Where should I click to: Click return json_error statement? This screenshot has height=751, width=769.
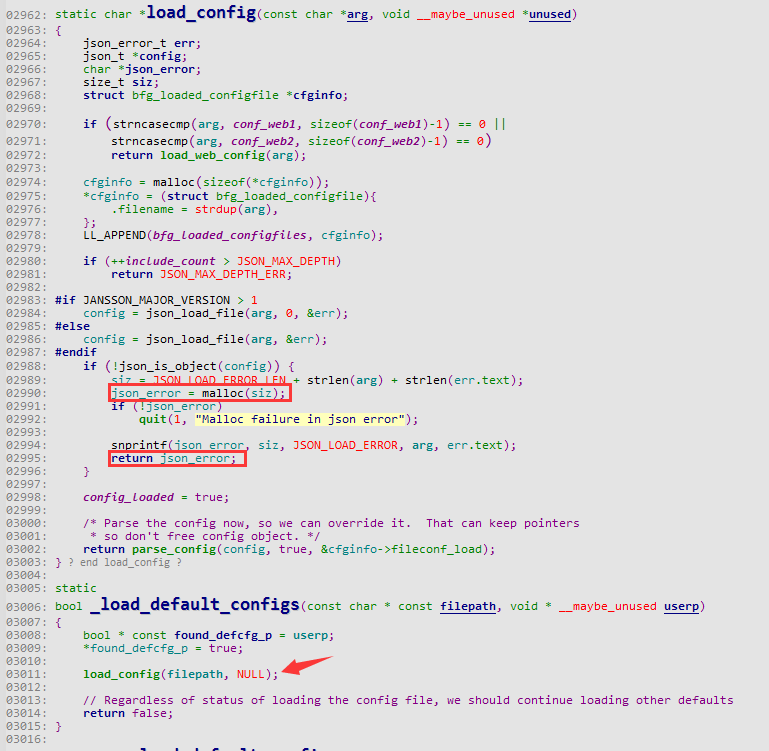[x=174, y=459]
